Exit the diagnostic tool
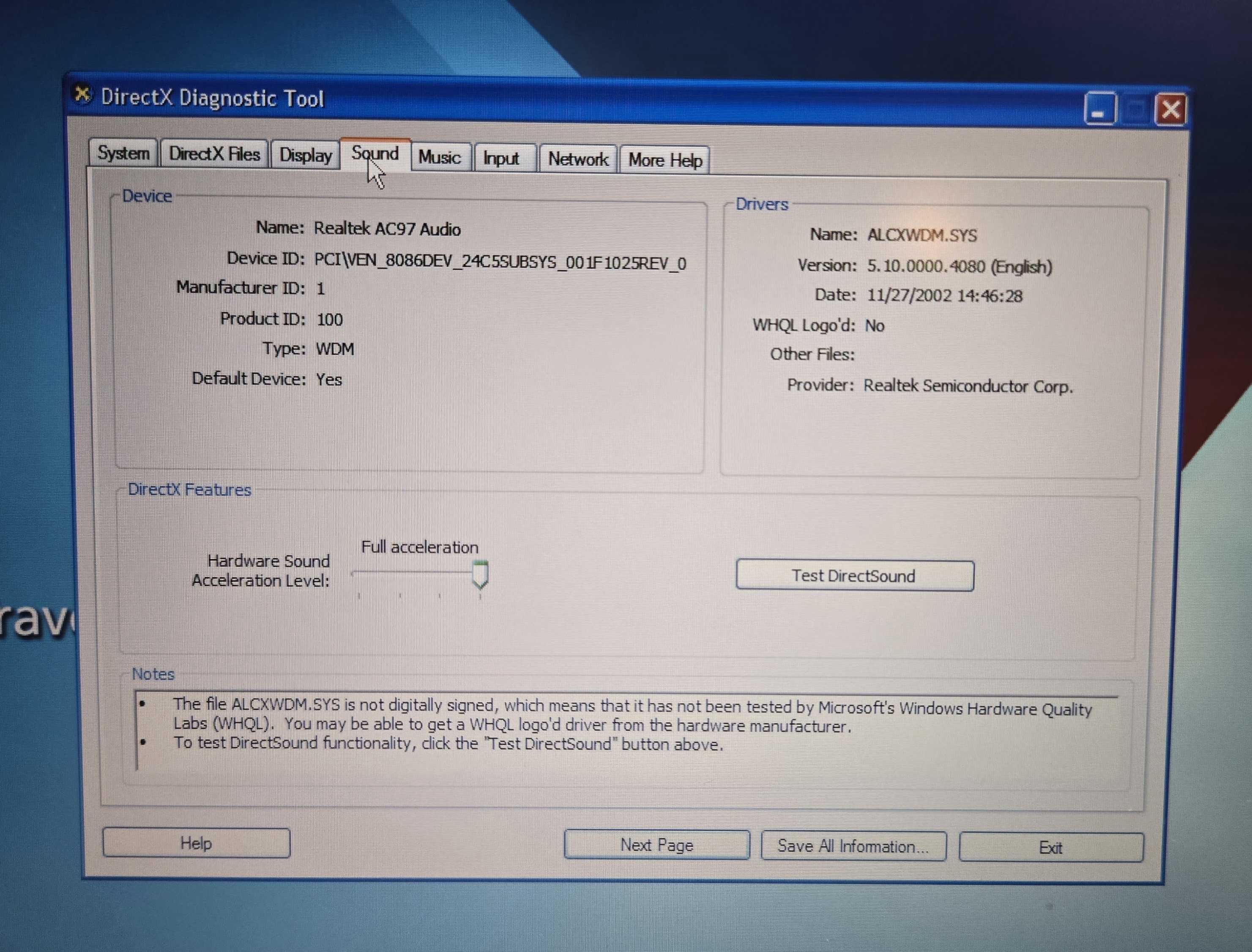Screen dimensions: 1252x952 click(1051, 848)
